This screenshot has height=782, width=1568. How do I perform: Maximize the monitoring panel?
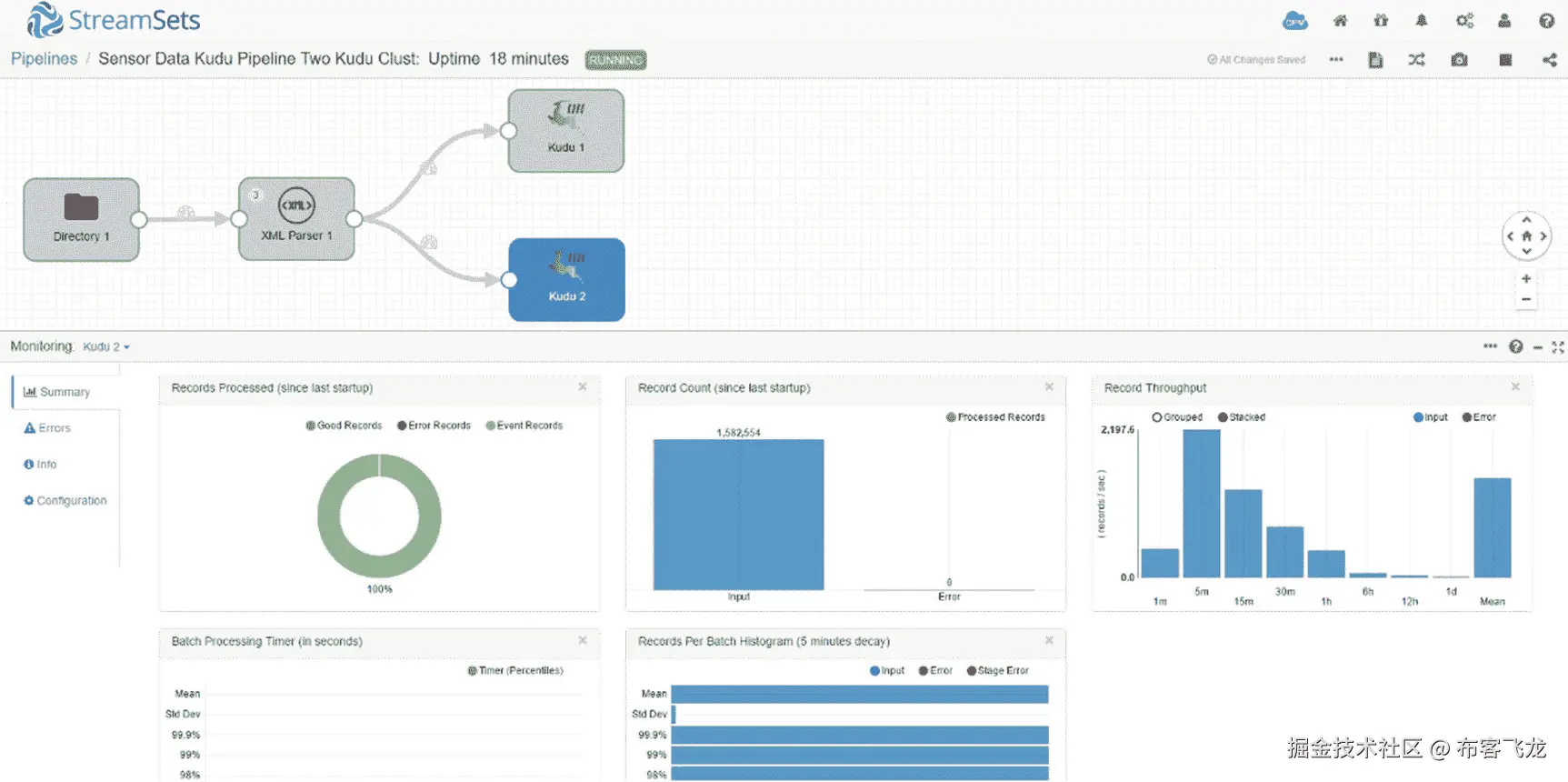[1557, 347]
